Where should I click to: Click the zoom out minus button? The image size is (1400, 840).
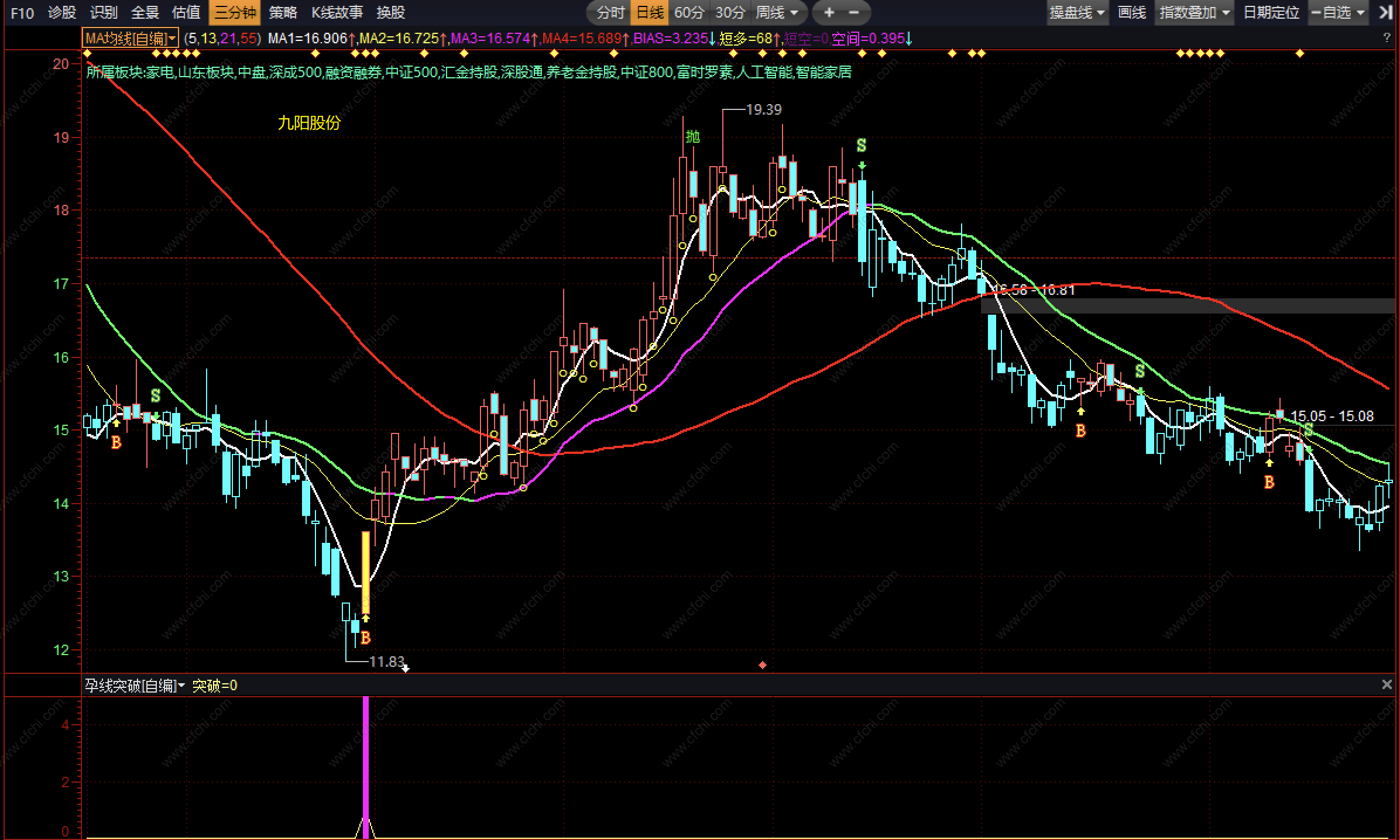point(854,12)
